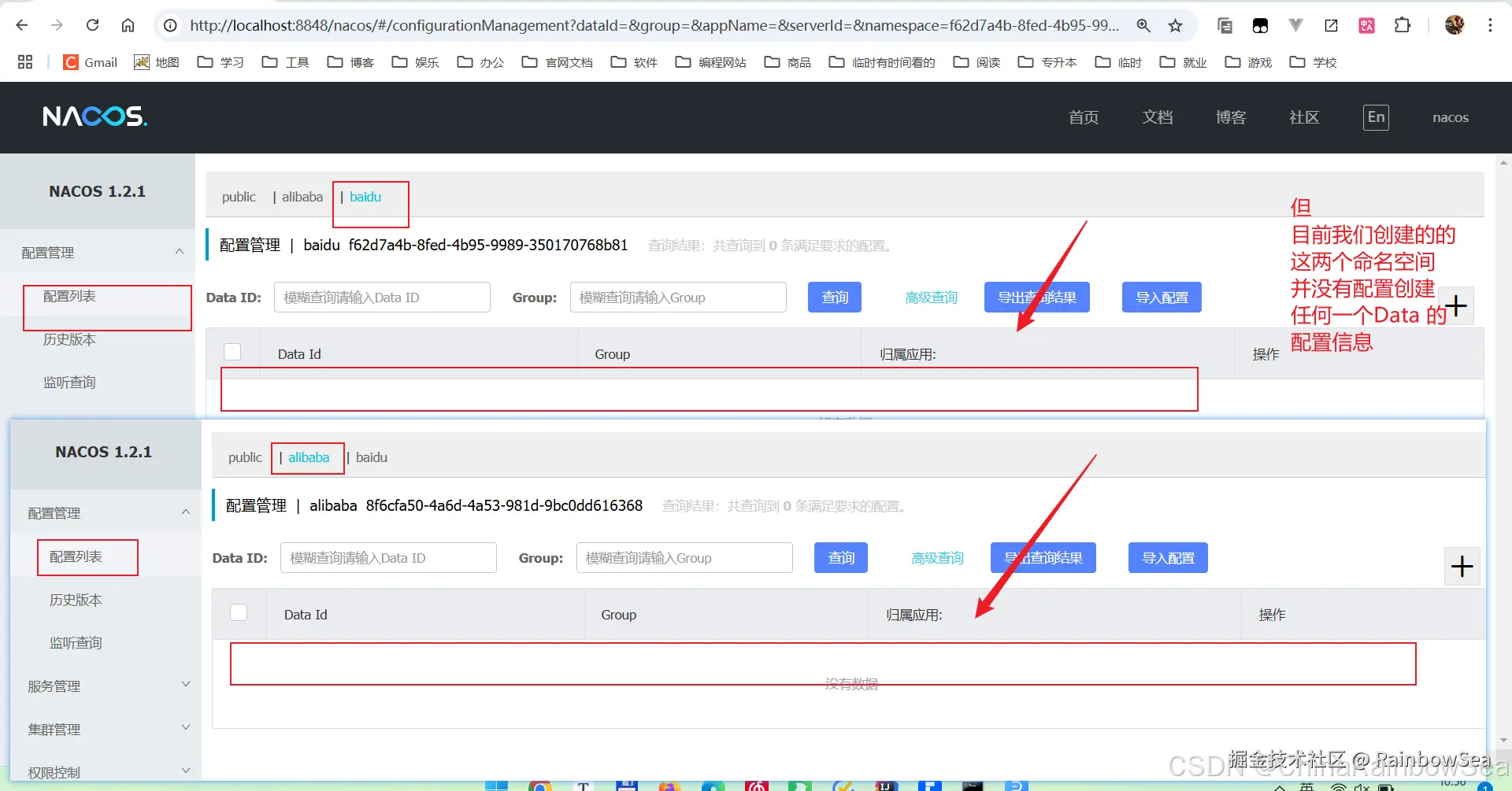Open the browser extensions puzzle icon
Image resolution: width=1512 pixels, height=791 pixels.
[x=1402, y=25]
